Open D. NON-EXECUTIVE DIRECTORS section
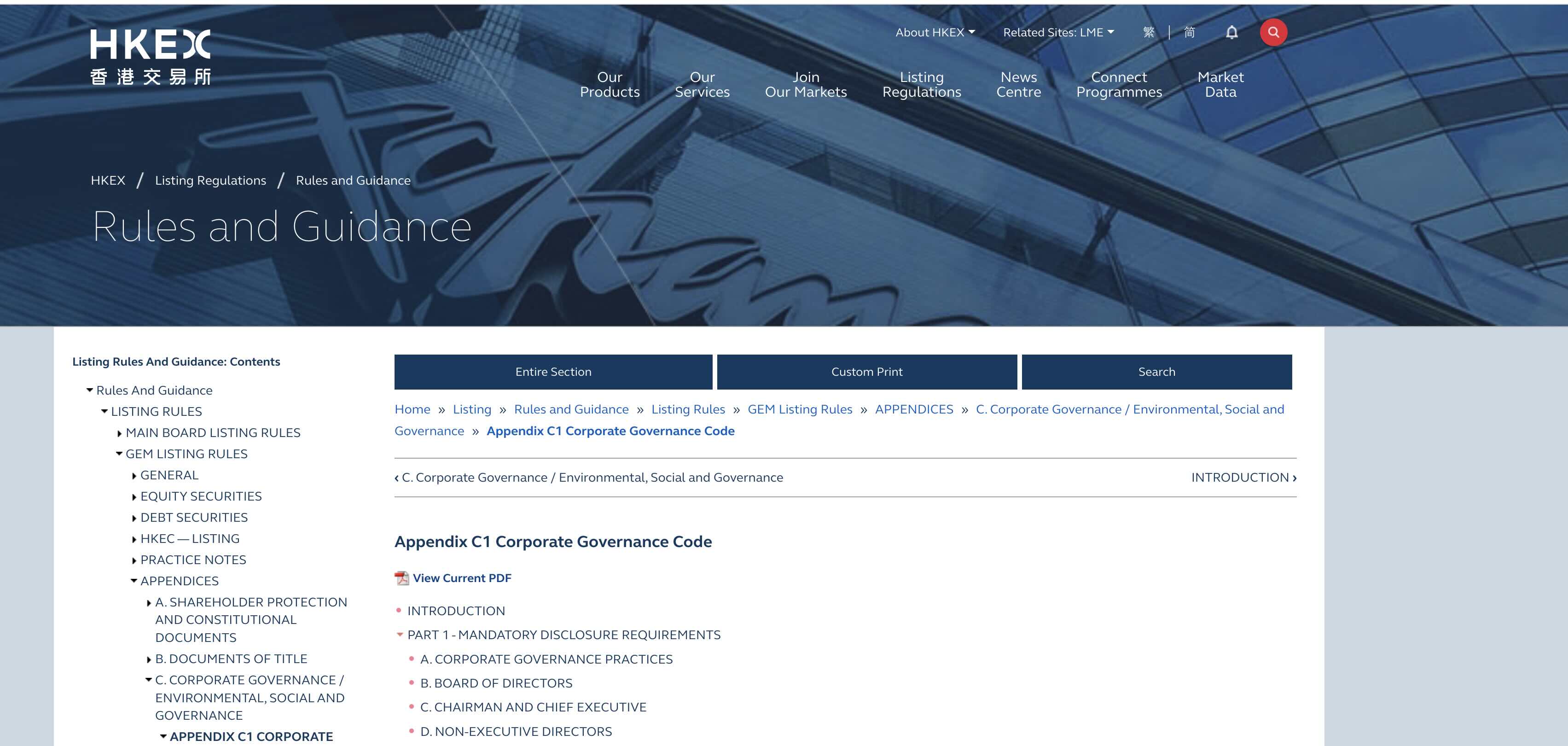Screen dimensions: 1568x746 point(516,731)
